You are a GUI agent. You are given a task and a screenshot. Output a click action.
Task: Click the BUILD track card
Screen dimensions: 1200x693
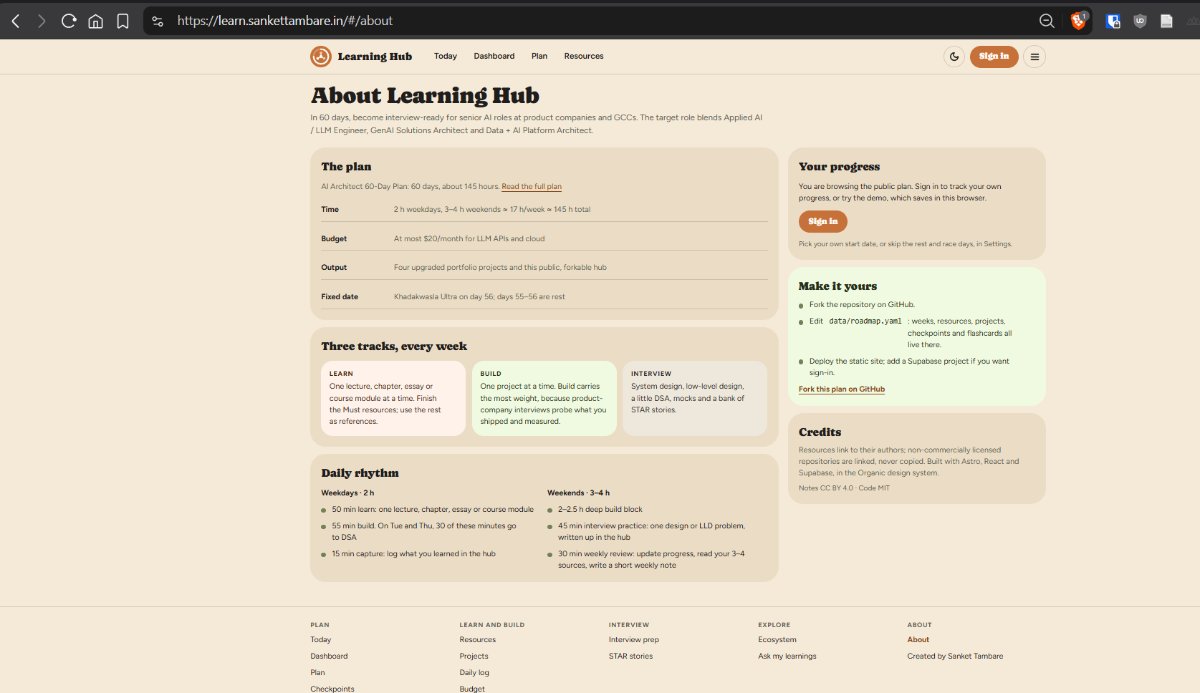(x=544, y=398)
